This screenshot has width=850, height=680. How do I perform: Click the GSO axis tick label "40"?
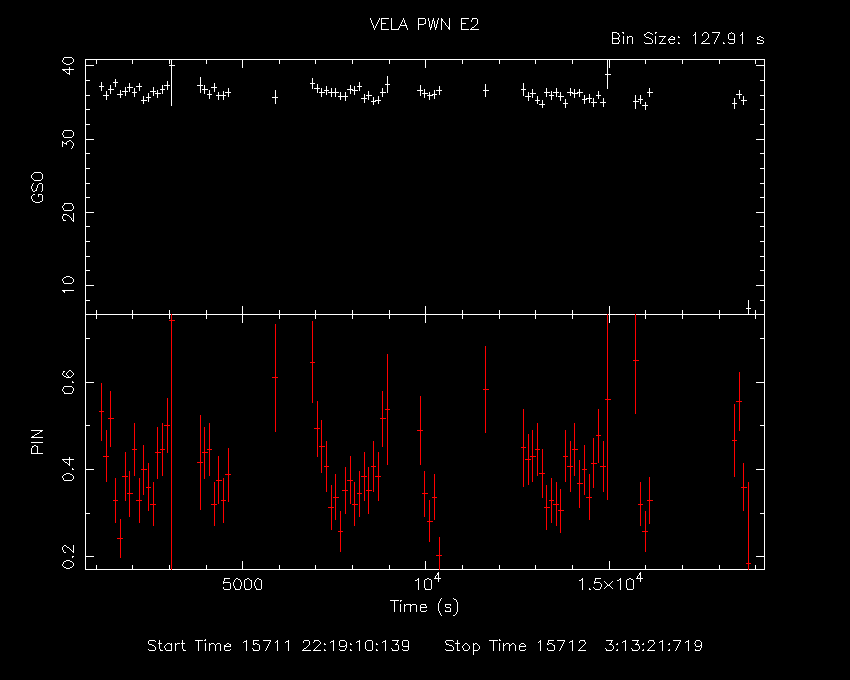click(68, 67)
